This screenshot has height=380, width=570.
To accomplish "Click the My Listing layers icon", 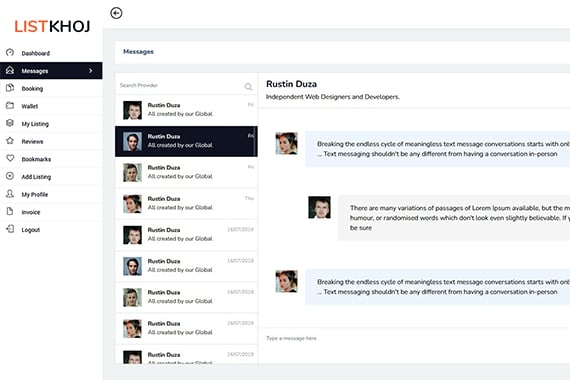I will coord(10,123).
